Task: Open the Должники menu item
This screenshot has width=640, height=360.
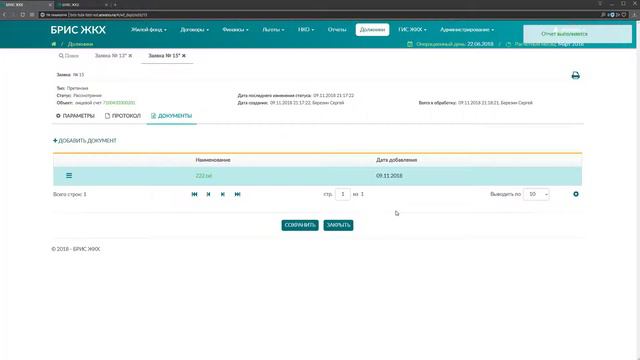Action: click(372, 30)
